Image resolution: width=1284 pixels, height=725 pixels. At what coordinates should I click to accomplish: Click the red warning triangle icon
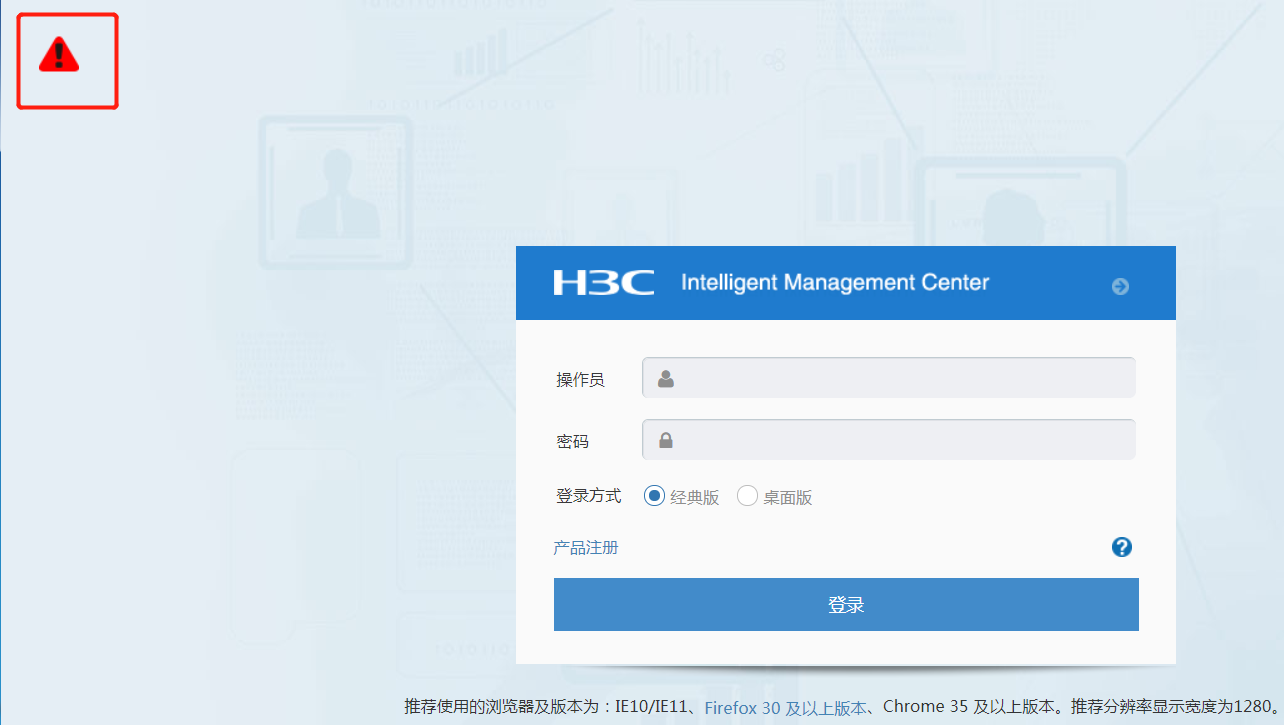point(59,56)
